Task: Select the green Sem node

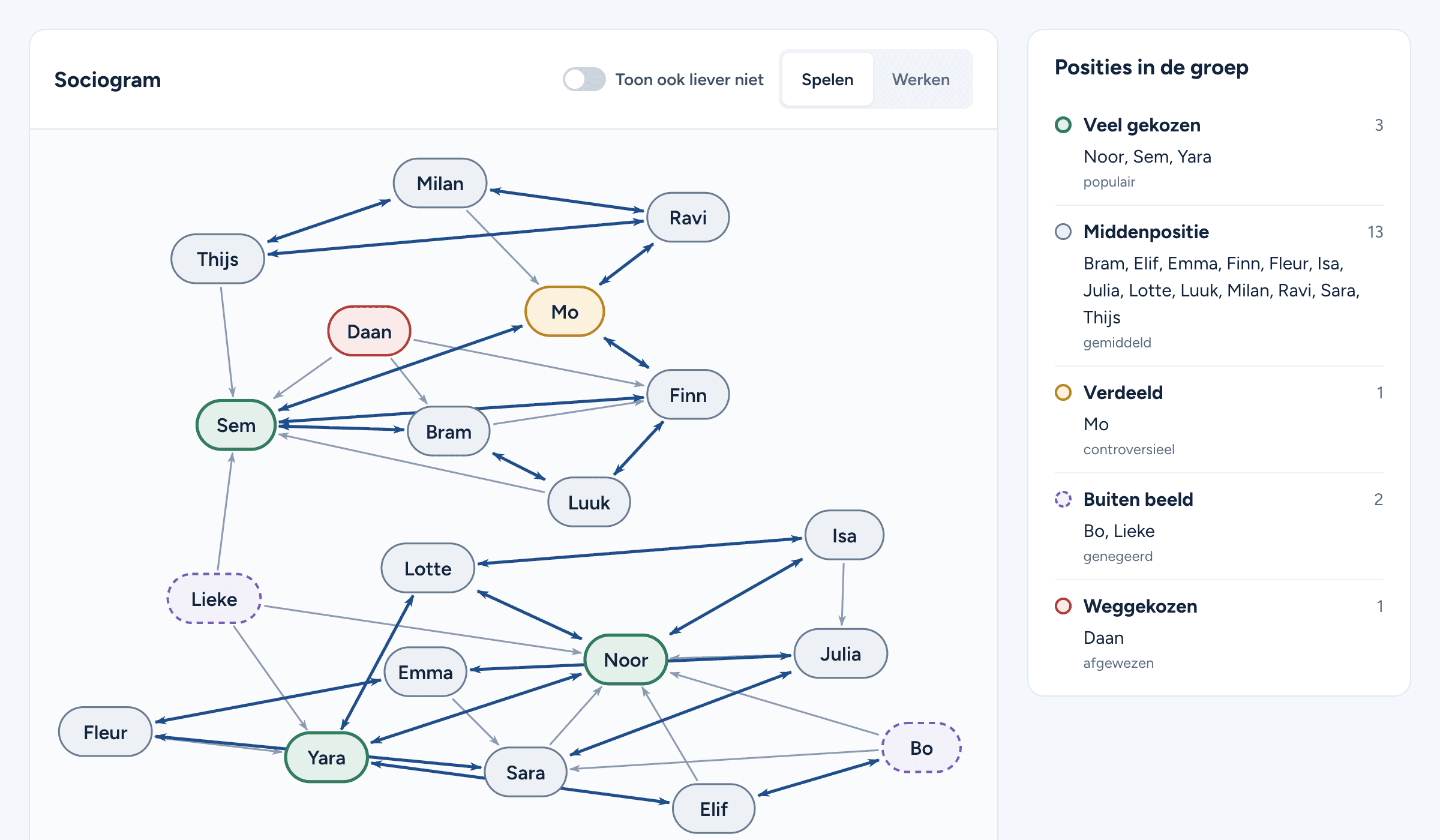Action: [236, 425]
